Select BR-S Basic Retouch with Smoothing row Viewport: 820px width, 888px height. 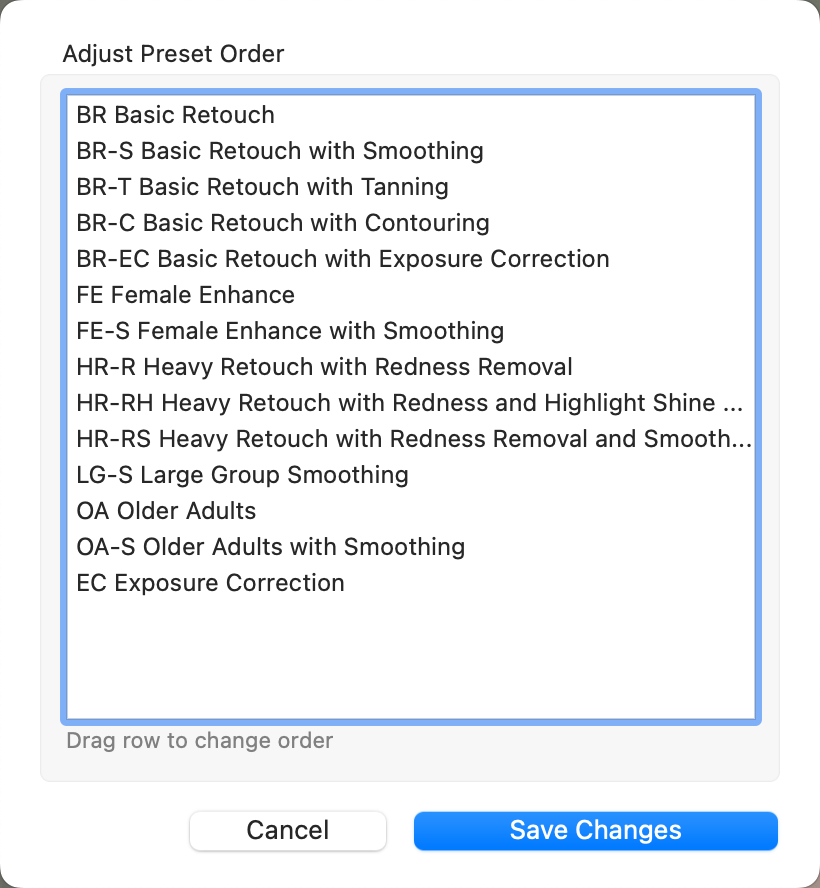[x=279, y=151]
